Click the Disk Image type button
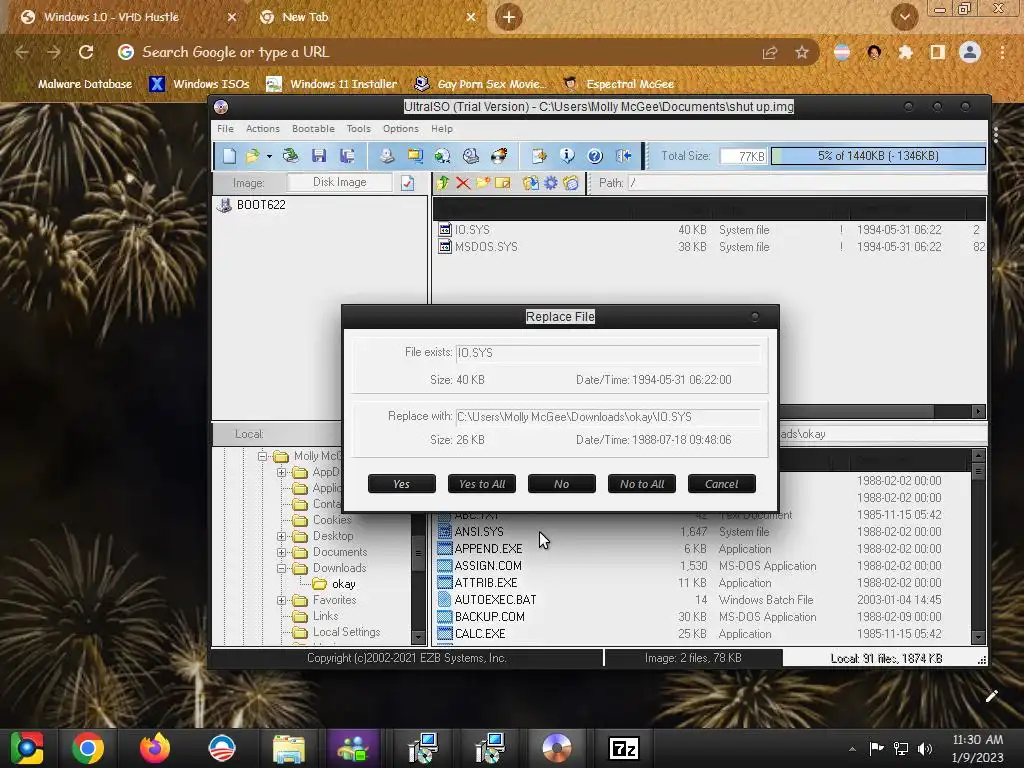This screenshot has height=768, width=1024. [x=340, y=182]
